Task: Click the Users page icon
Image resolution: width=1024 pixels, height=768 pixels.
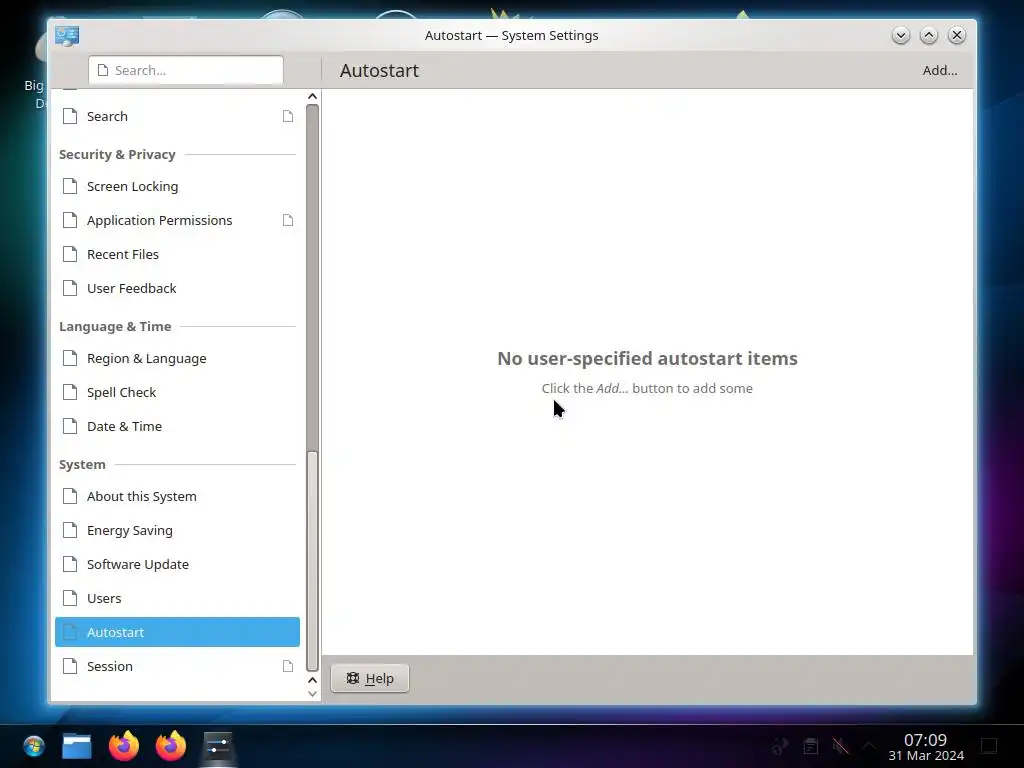Action: (x=70, y=598)
